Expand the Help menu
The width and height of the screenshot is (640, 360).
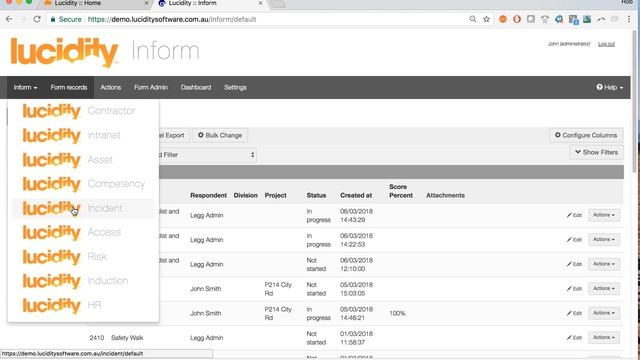point(609,87)
